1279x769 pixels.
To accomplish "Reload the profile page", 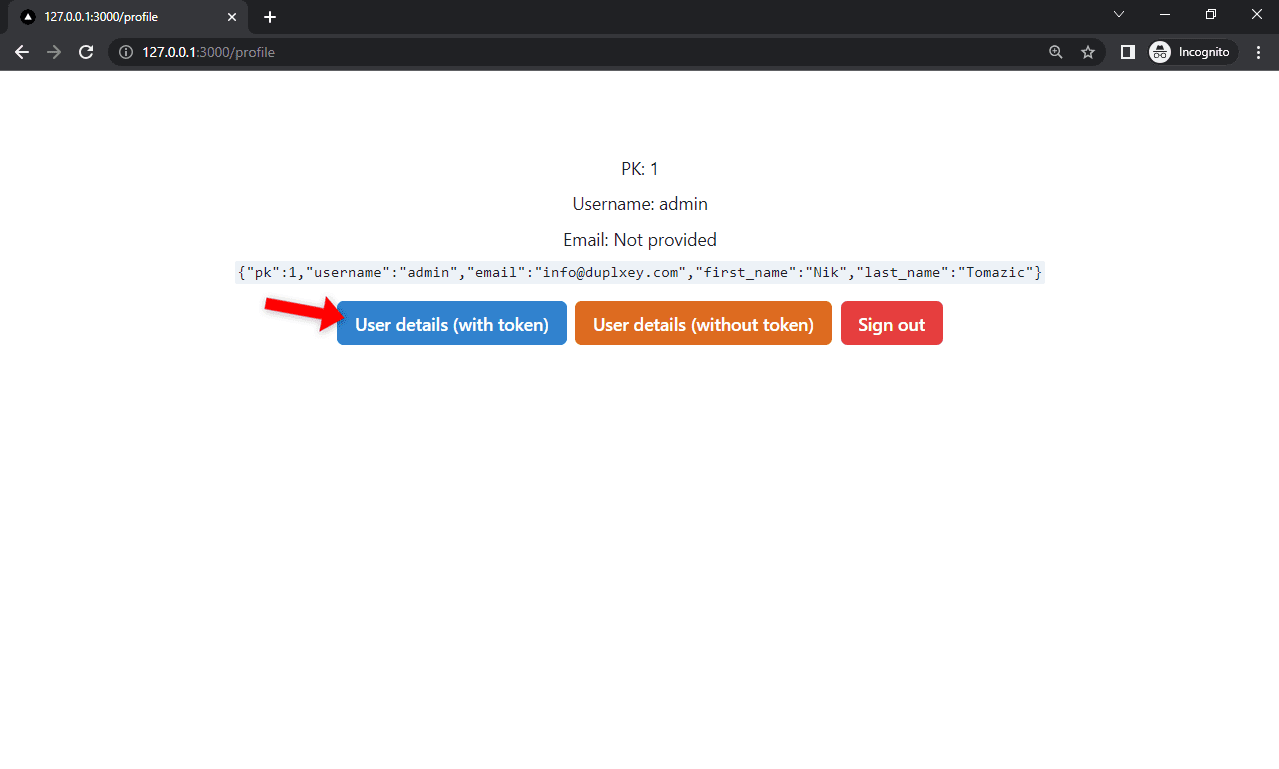I will [x=86, y=52].
